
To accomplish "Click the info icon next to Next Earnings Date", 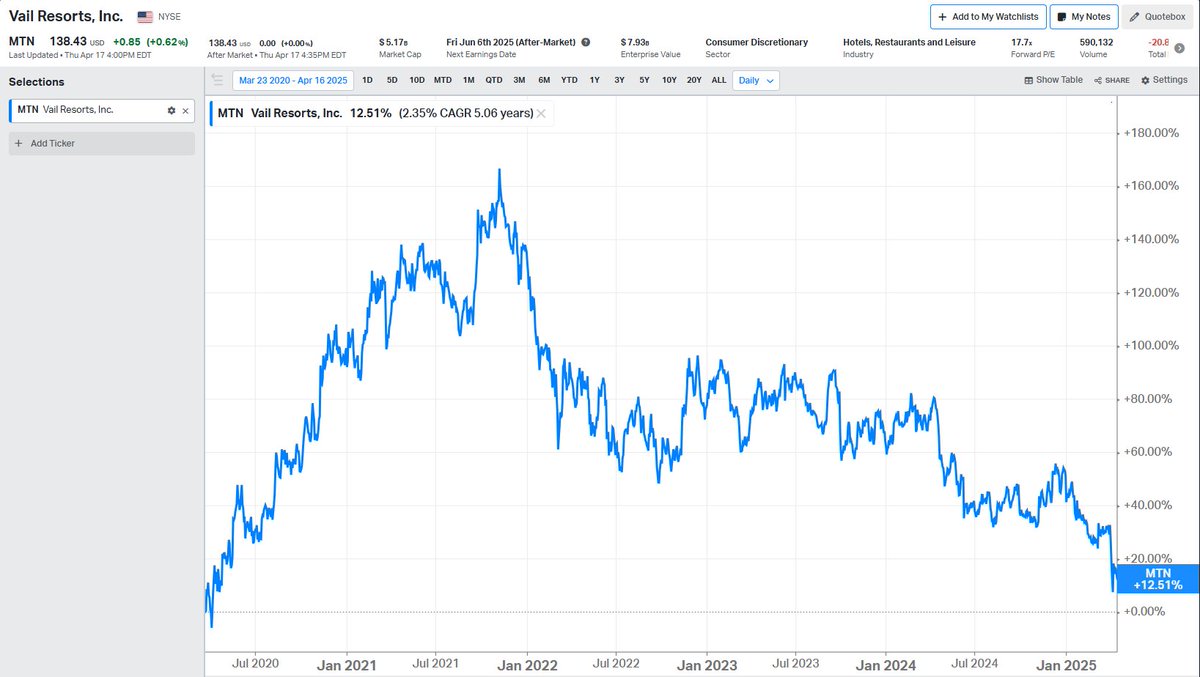I will click(584, 42).
